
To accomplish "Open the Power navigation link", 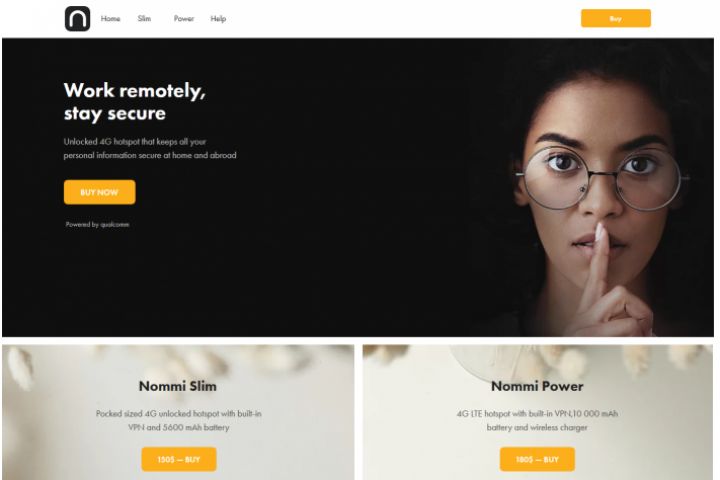I will tap(184, 19).
